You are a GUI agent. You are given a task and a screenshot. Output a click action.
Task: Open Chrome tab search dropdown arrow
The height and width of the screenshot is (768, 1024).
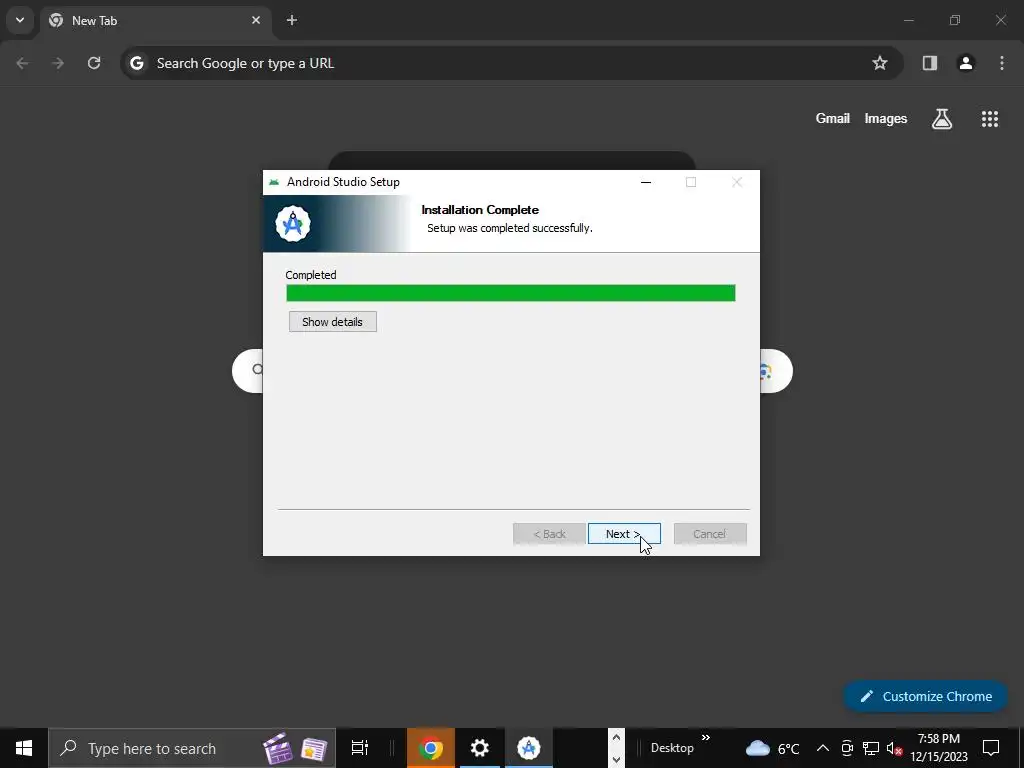20,20
